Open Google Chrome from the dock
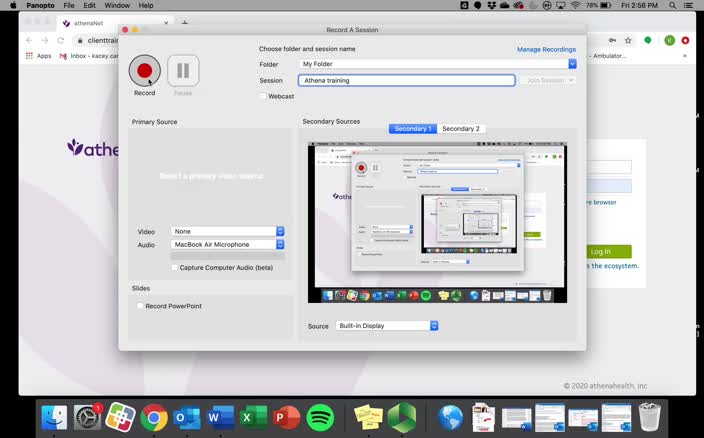 click(154, 417)
